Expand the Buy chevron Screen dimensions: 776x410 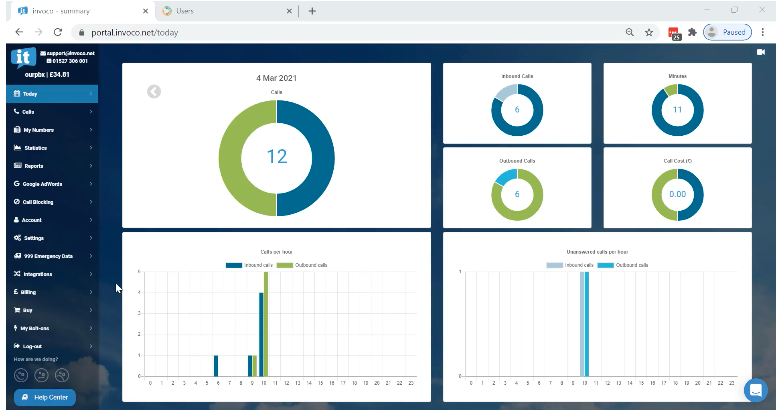[91, 310]
